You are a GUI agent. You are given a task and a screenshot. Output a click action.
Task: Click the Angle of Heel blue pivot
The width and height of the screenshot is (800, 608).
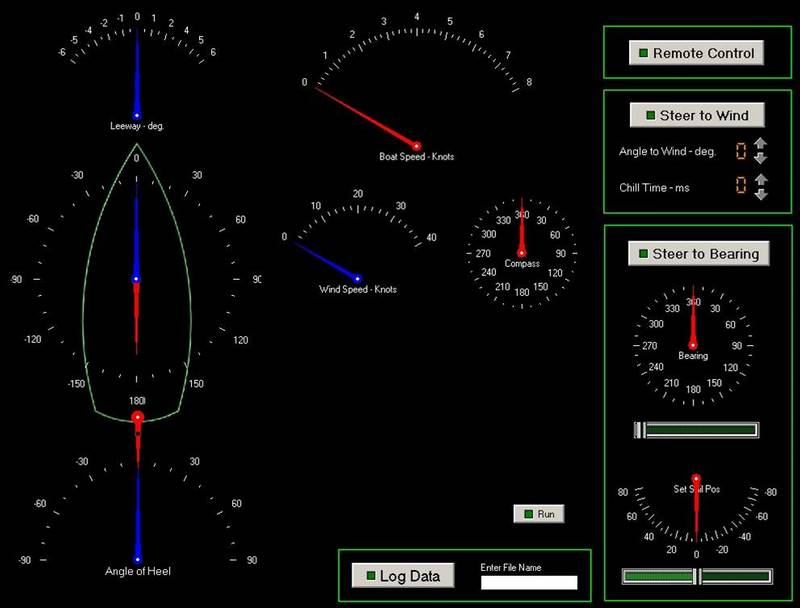click(x=138, y=559)
